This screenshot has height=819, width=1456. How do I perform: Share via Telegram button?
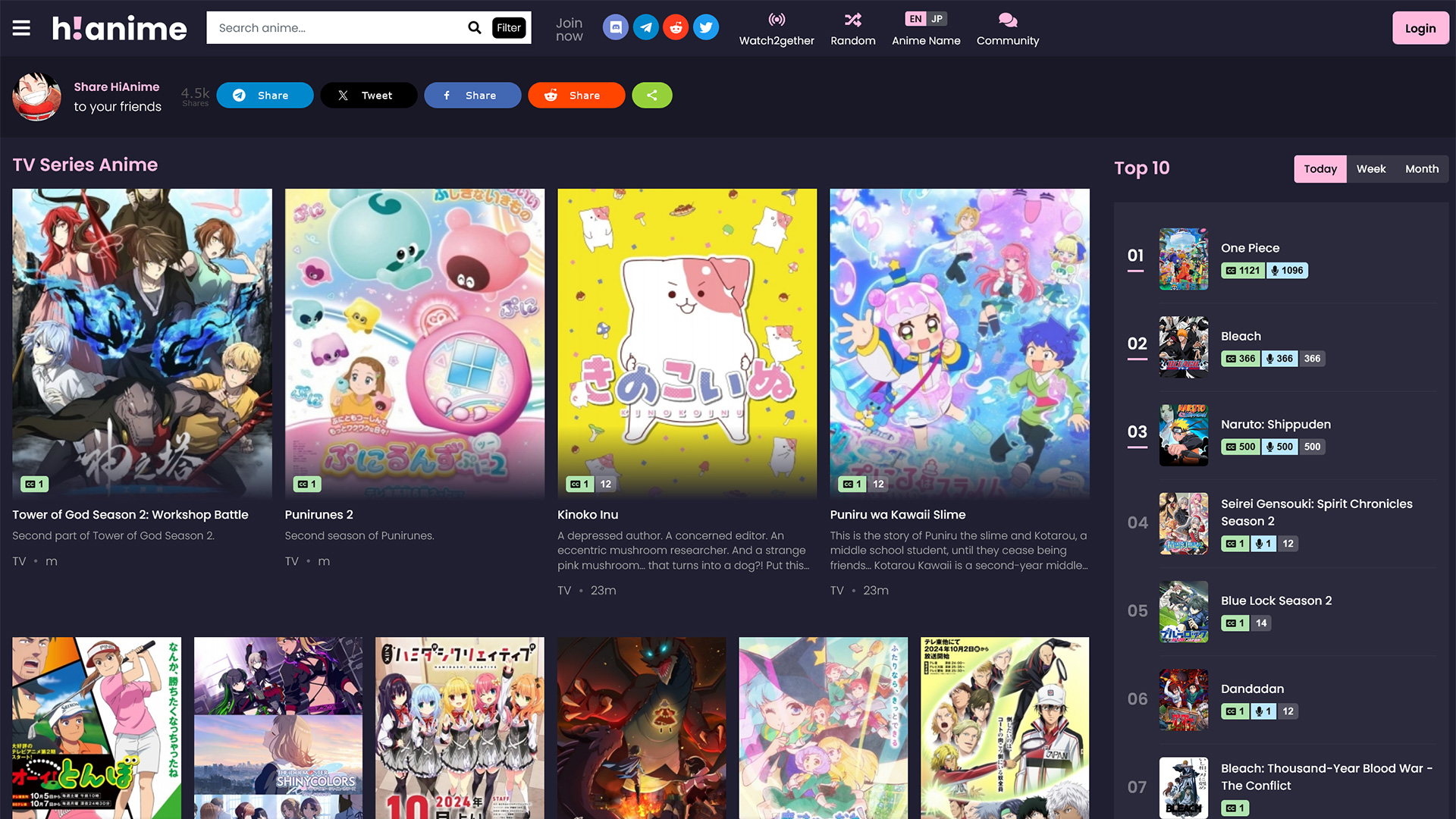[x=265, y=96]
